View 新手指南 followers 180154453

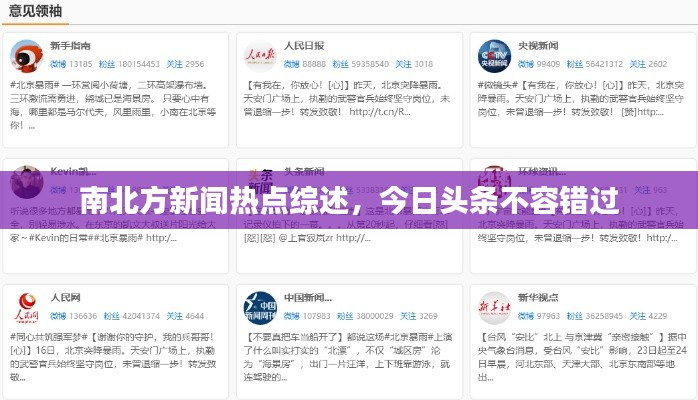click(129, 64)
